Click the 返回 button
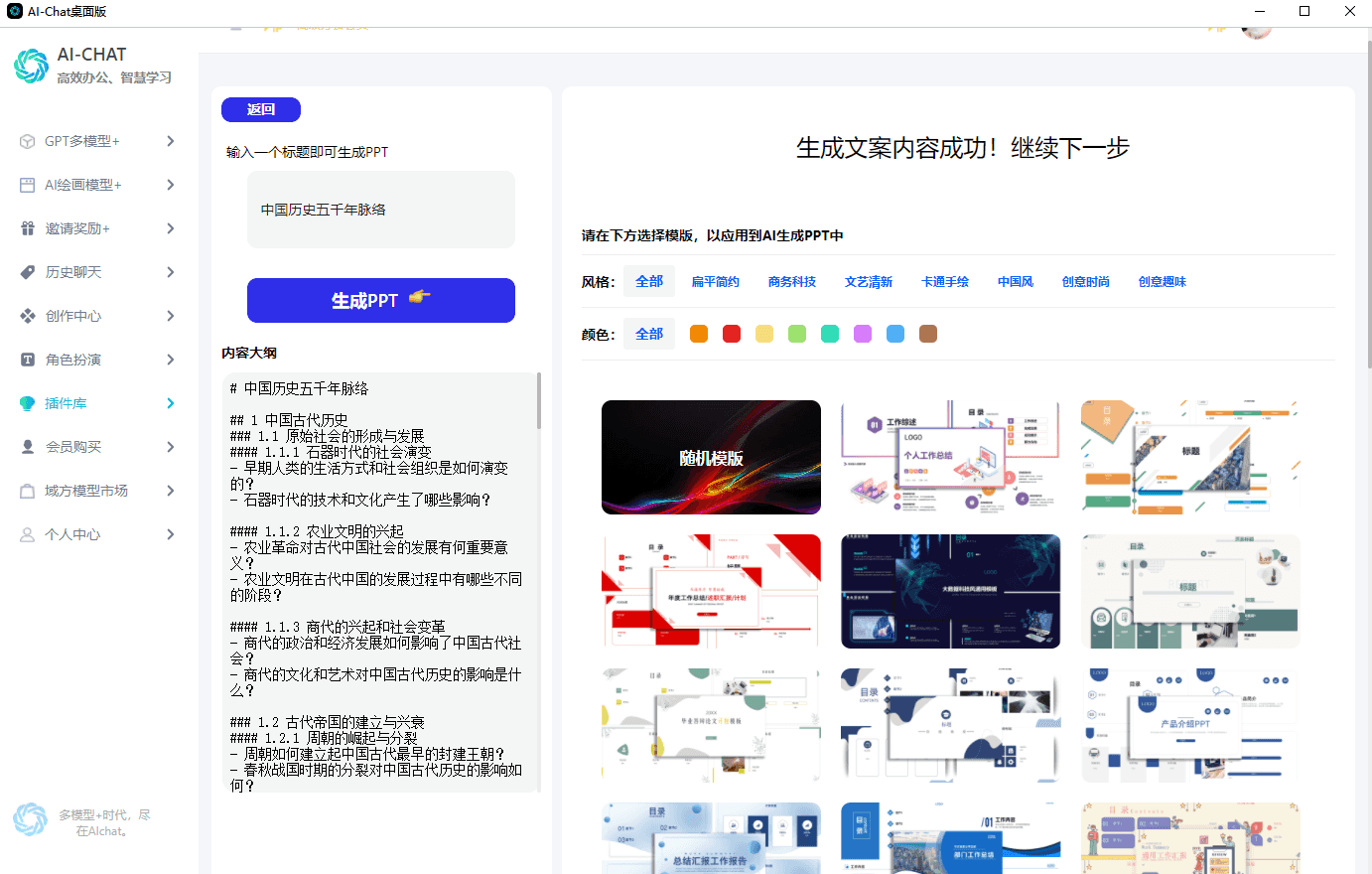The width and height of the screenshot is (1372, 874). coord(261,109)
